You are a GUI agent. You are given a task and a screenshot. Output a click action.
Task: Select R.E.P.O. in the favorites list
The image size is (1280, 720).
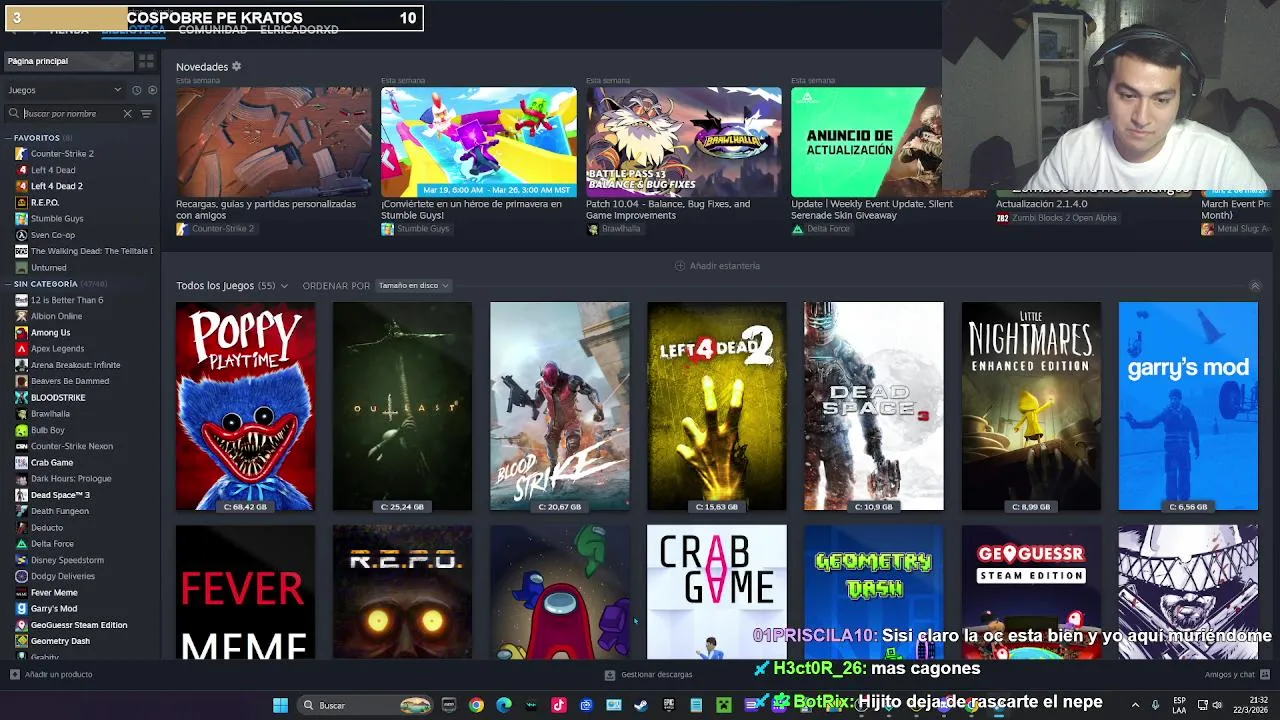pyautogui.click(x=45, y=202)
